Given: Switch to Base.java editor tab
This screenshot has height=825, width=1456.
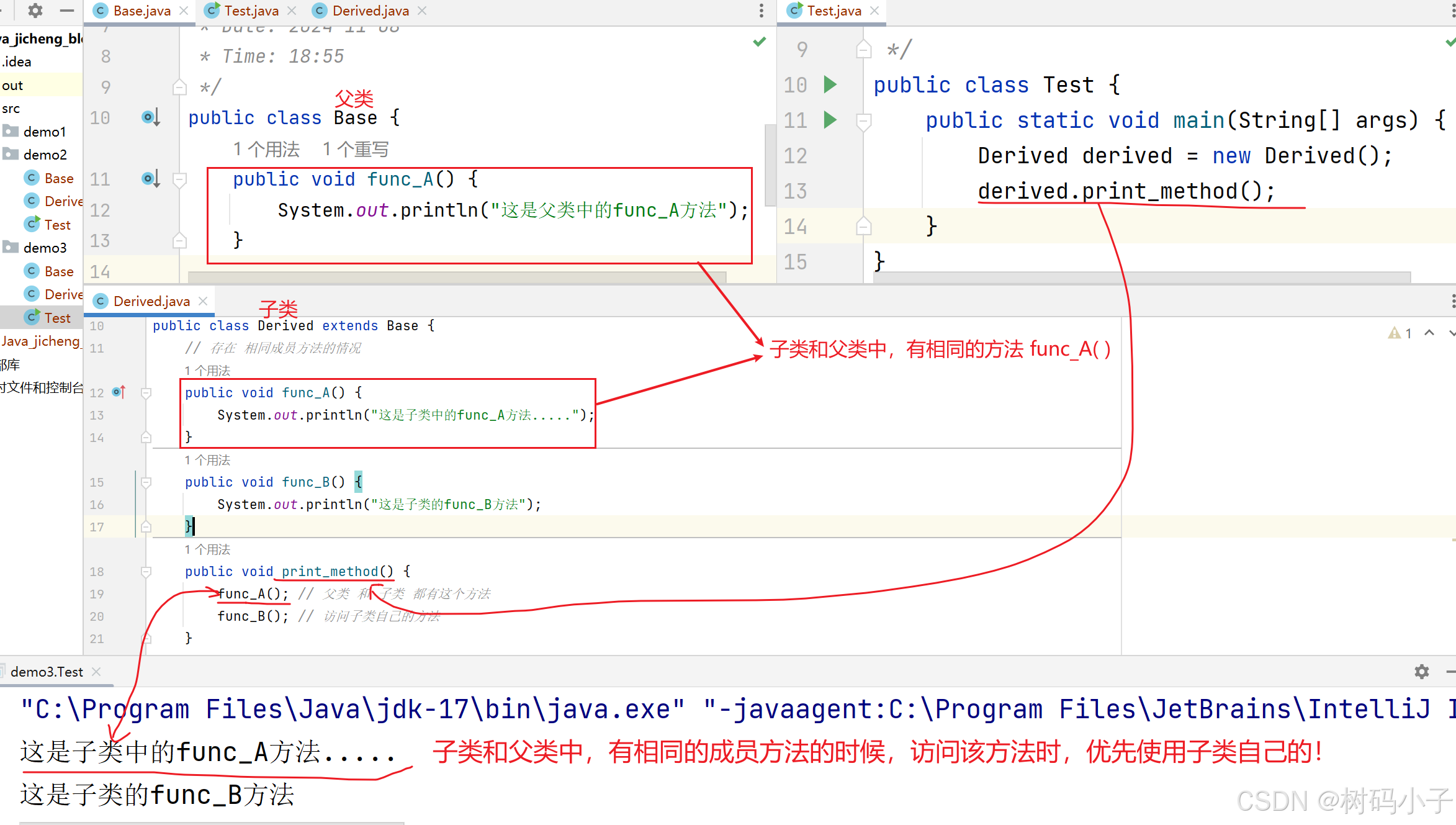Looking at the screenshot, I should pos(141,11).
